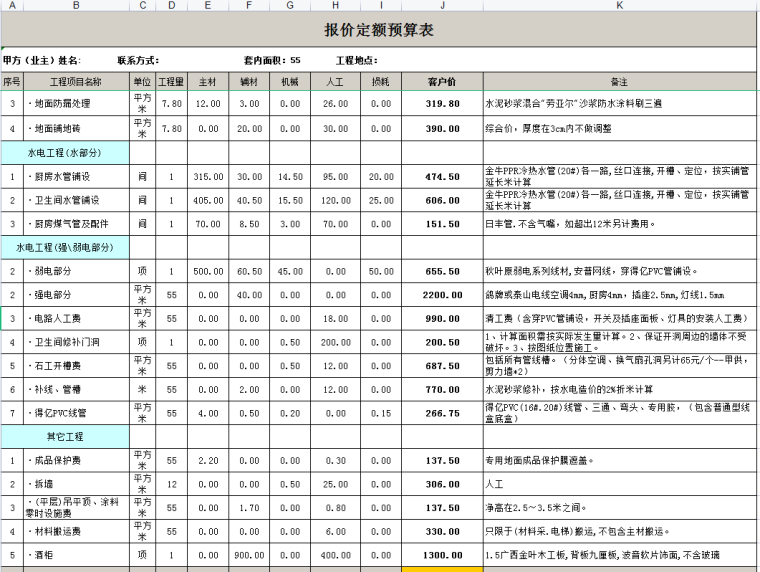This screenshot has width=760, height=572.
Task: Click customer price 606.00
Action: (x=443, y=200)
